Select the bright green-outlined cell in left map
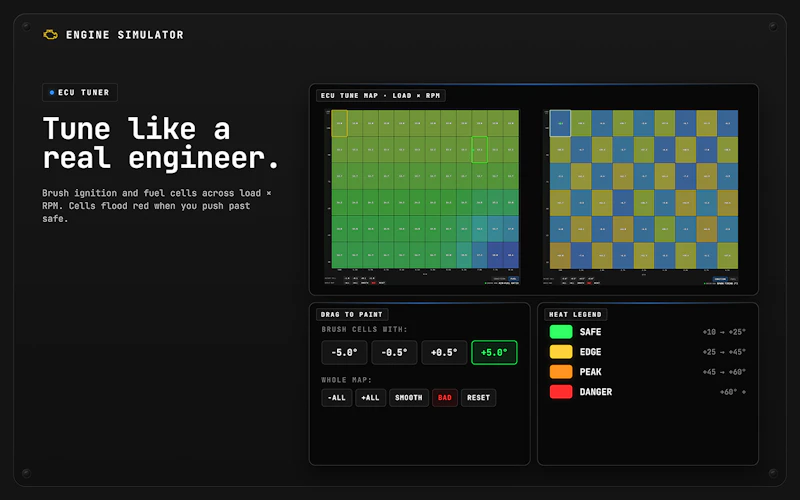The height and width of the screenshot is (500, 800). (x=479, y=149)
